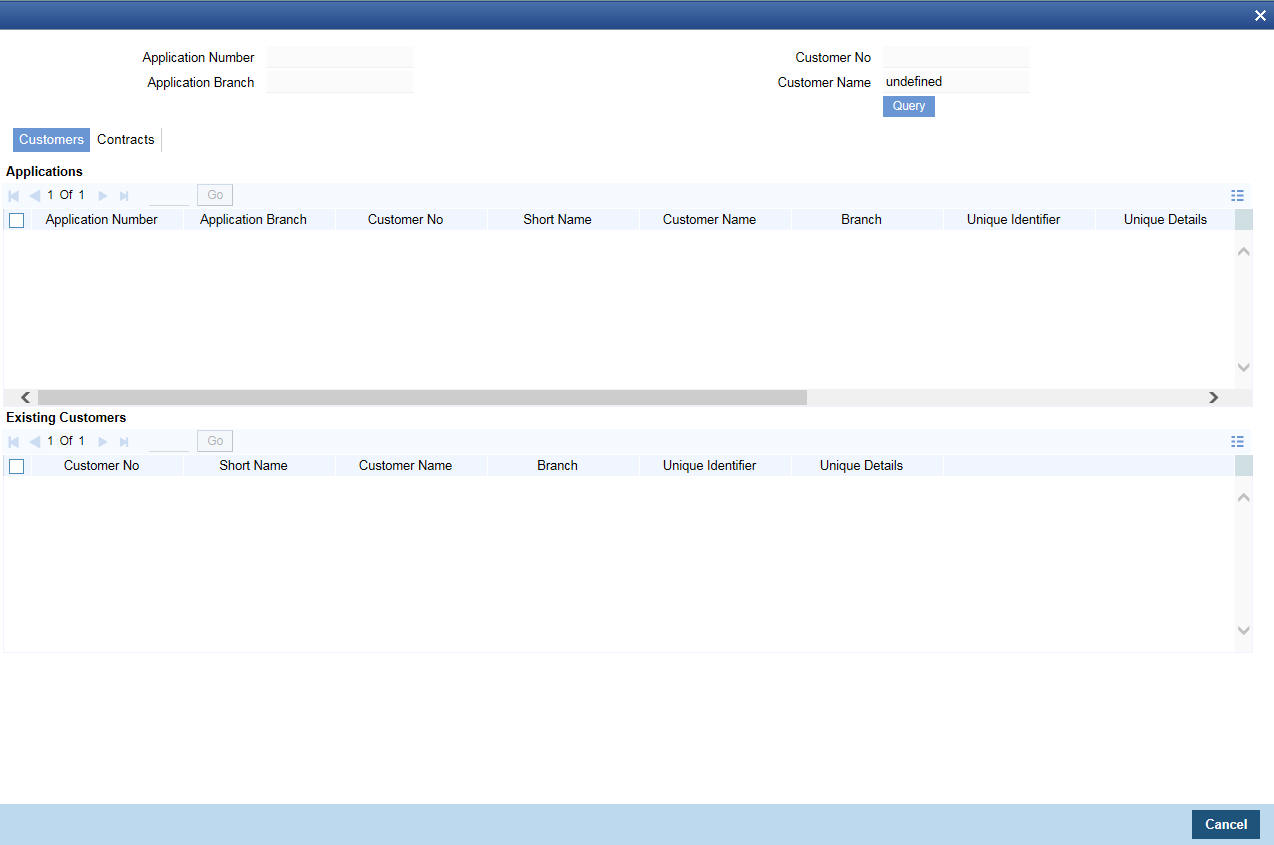Click the Applications horizontal scrollbar thumb
The image size is (1274, 845).
[422, 397]
